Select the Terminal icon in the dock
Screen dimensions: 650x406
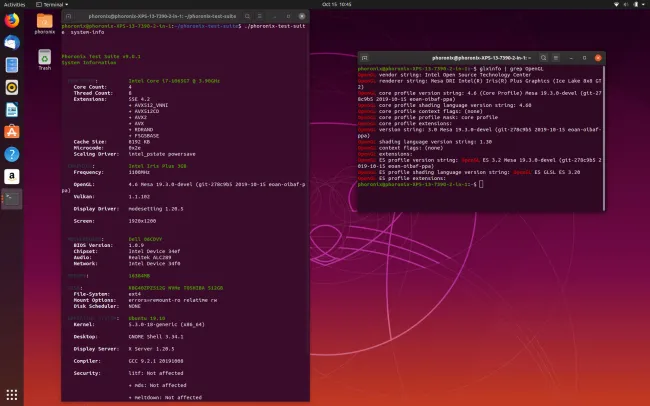(12, 198)
